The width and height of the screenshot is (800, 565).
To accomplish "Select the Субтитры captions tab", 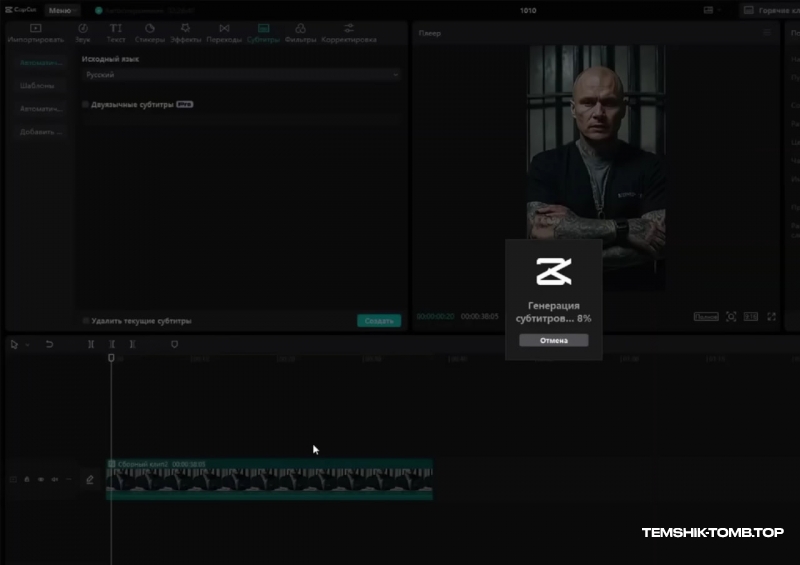I will 263,33.
